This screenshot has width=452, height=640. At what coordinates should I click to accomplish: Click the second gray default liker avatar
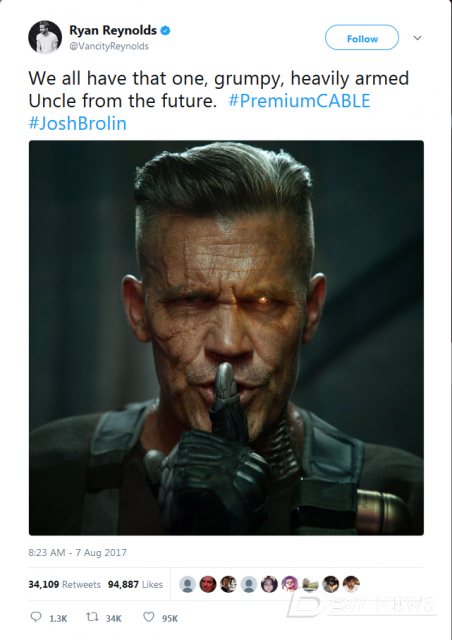(x=249, y=584)
